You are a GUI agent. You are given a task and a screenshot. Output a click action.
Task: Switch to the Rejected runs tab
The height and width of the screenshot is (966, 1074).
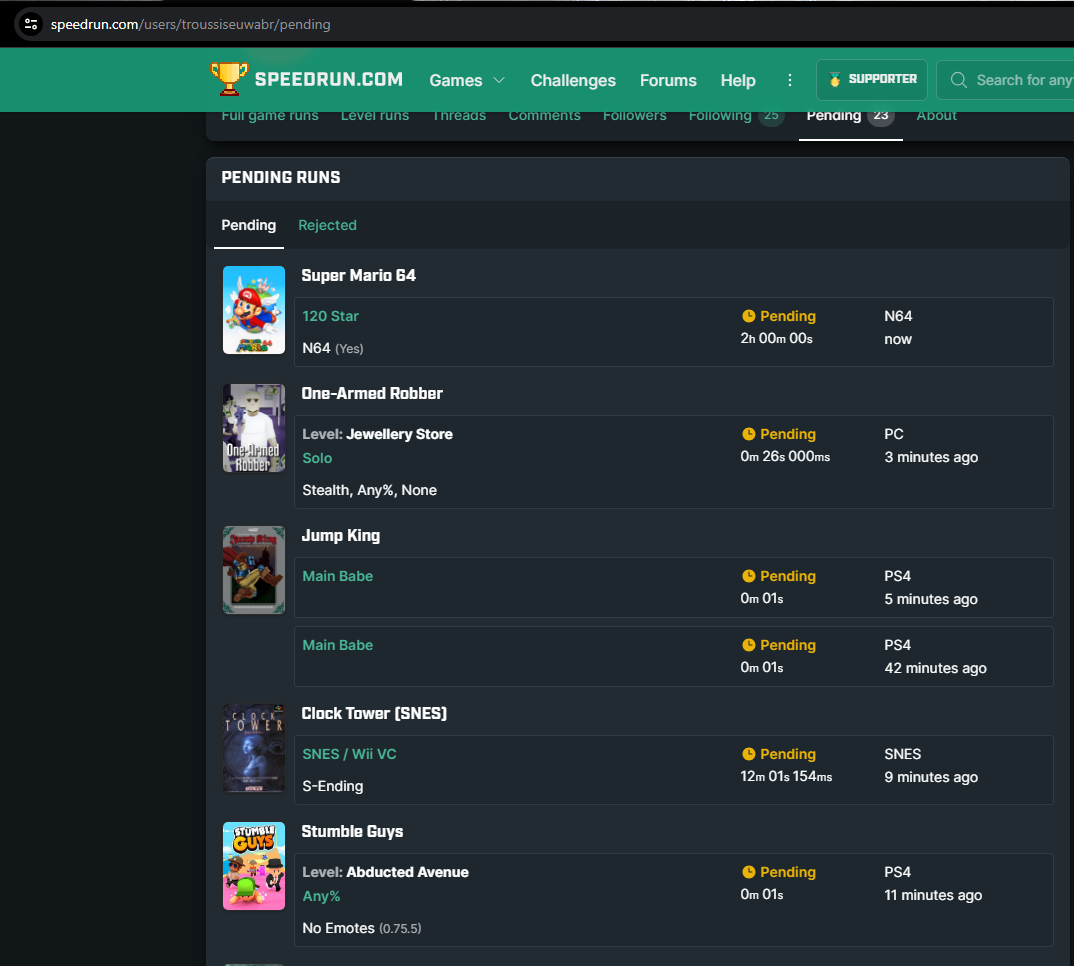pos(327,225)
